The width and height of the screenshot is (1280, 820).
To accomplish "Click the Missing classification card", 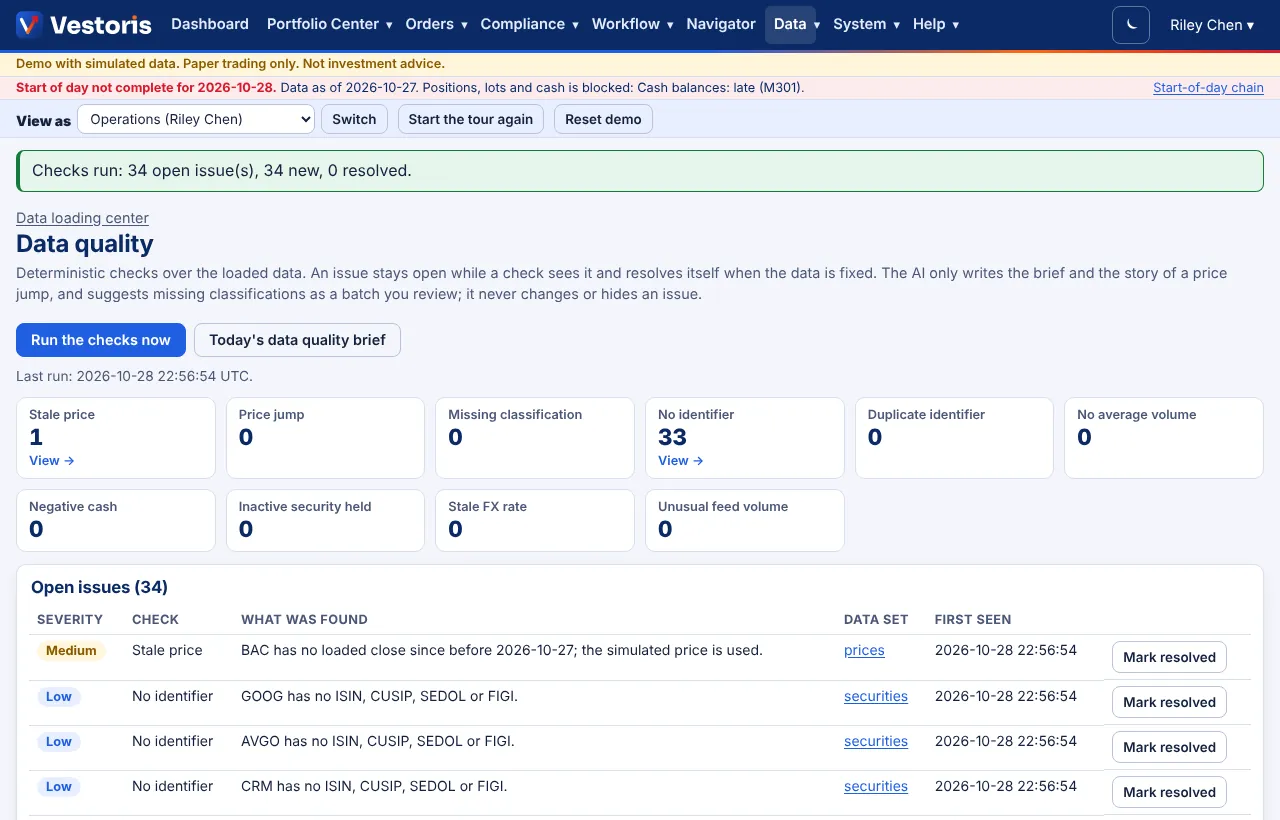I will point(535,438).
